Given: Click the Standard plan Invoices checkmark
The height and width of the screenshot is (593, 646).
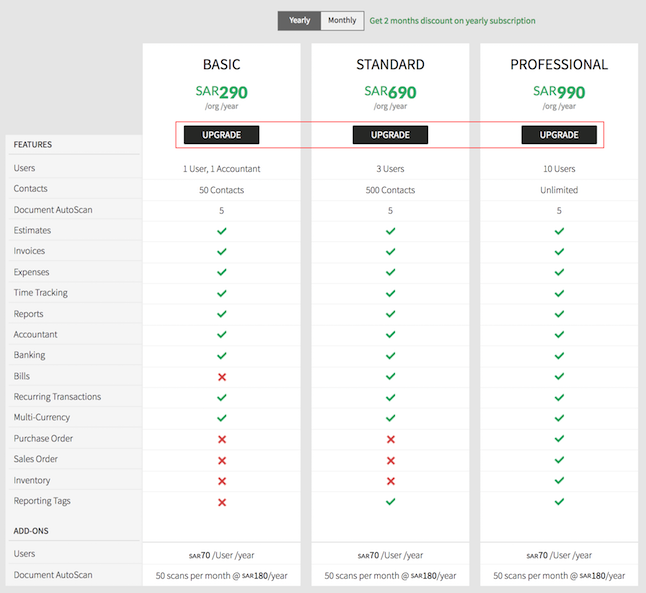Looking at the screenshot, I should tap(391, 251).
